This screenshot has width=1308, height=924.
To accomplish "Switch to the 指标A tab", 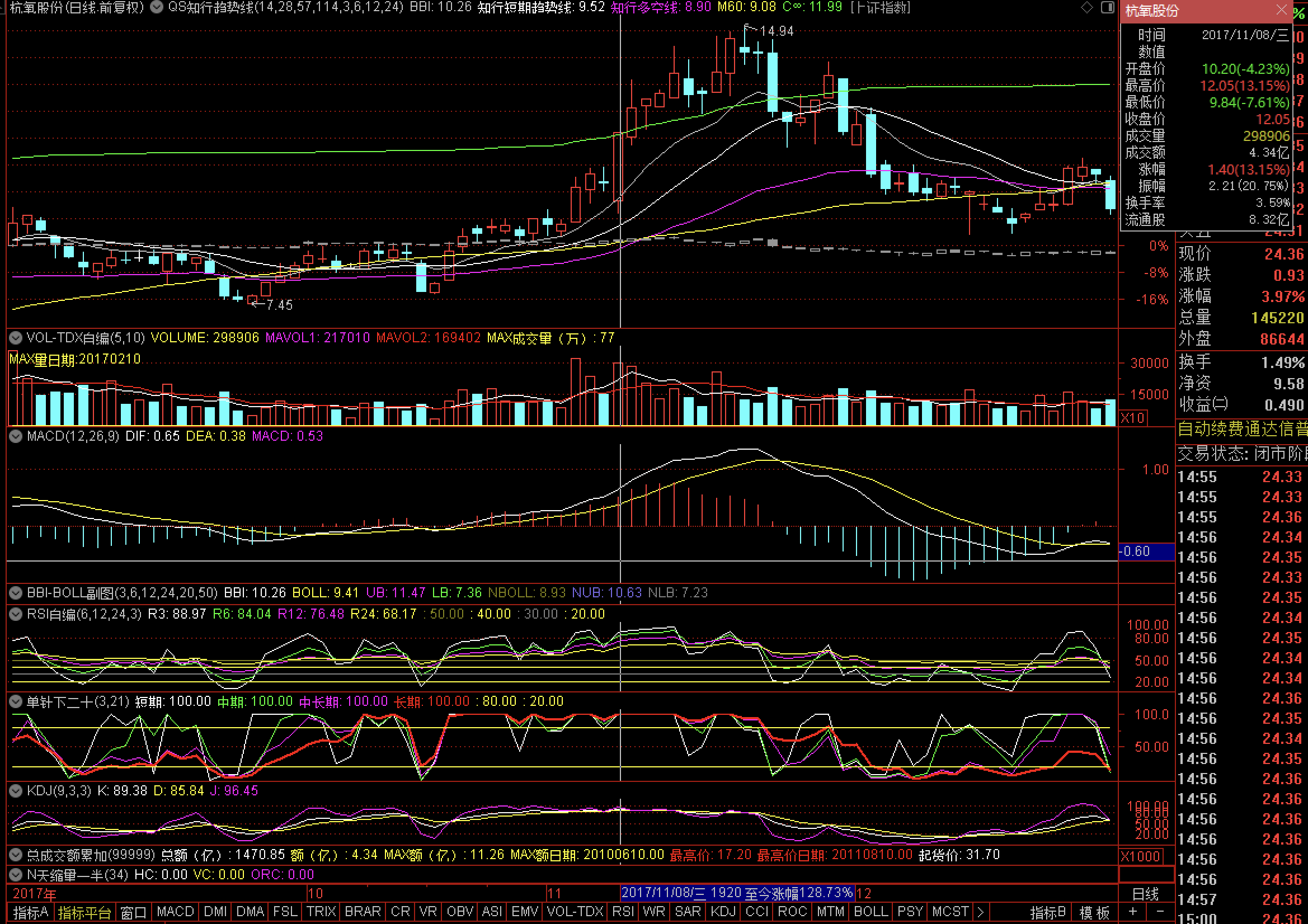I will click(x=30, y=913).
